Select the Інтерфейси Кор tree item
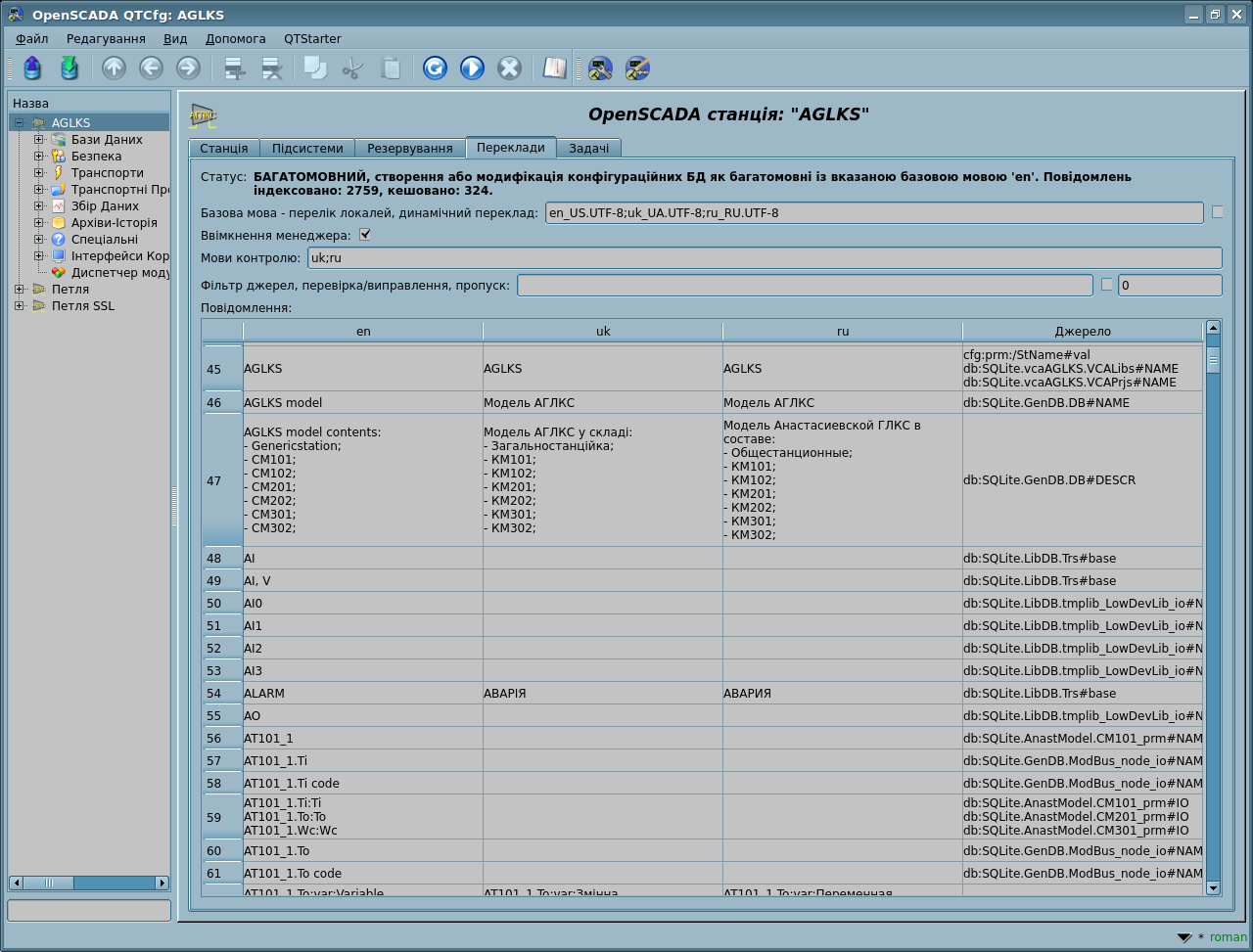The image size is (1253, 952). (x=119, y=256)
